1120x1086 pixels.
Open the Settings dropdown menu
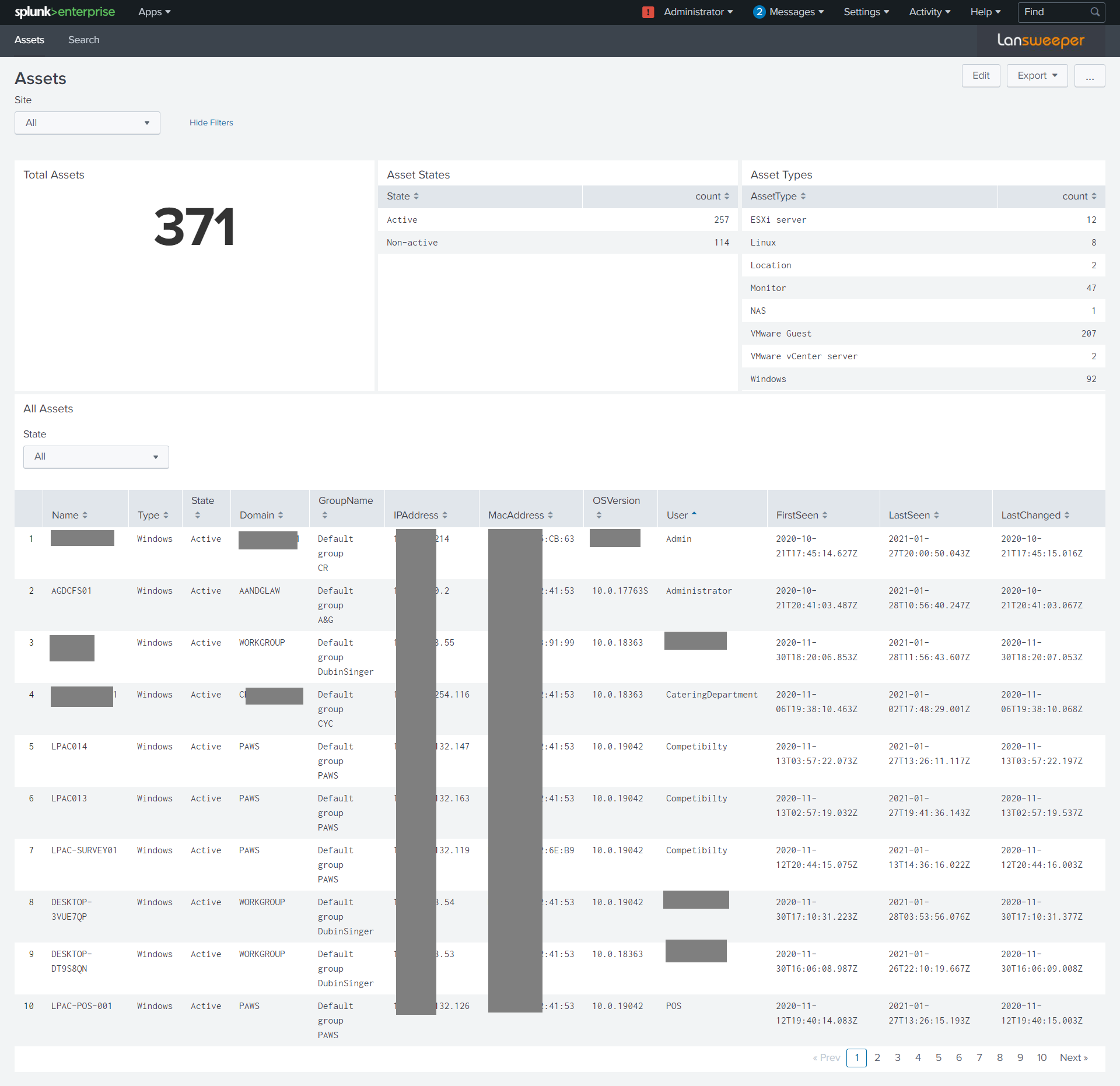(866, 12)
